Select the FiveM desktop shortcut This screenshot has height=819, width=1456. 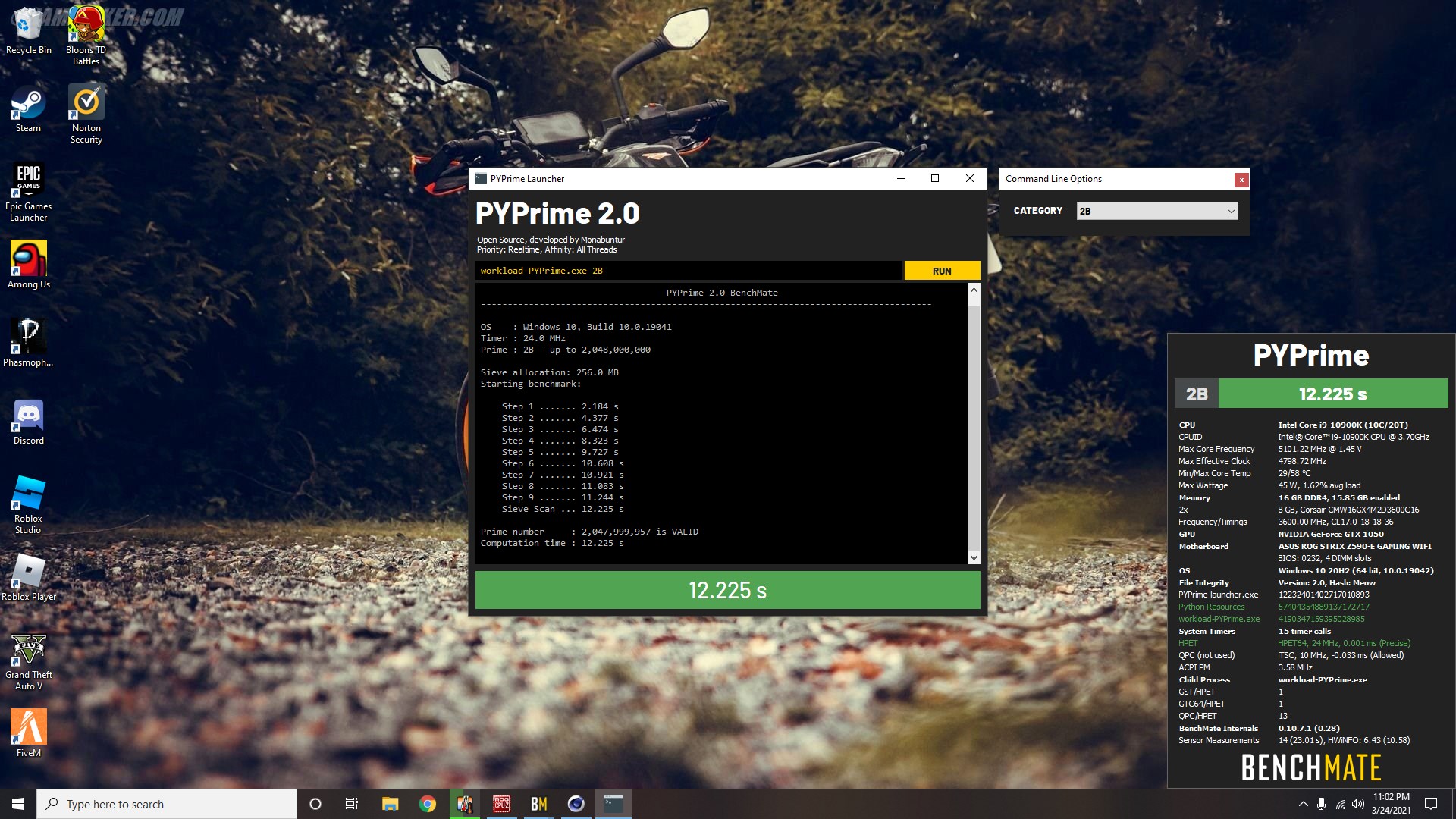28,733
